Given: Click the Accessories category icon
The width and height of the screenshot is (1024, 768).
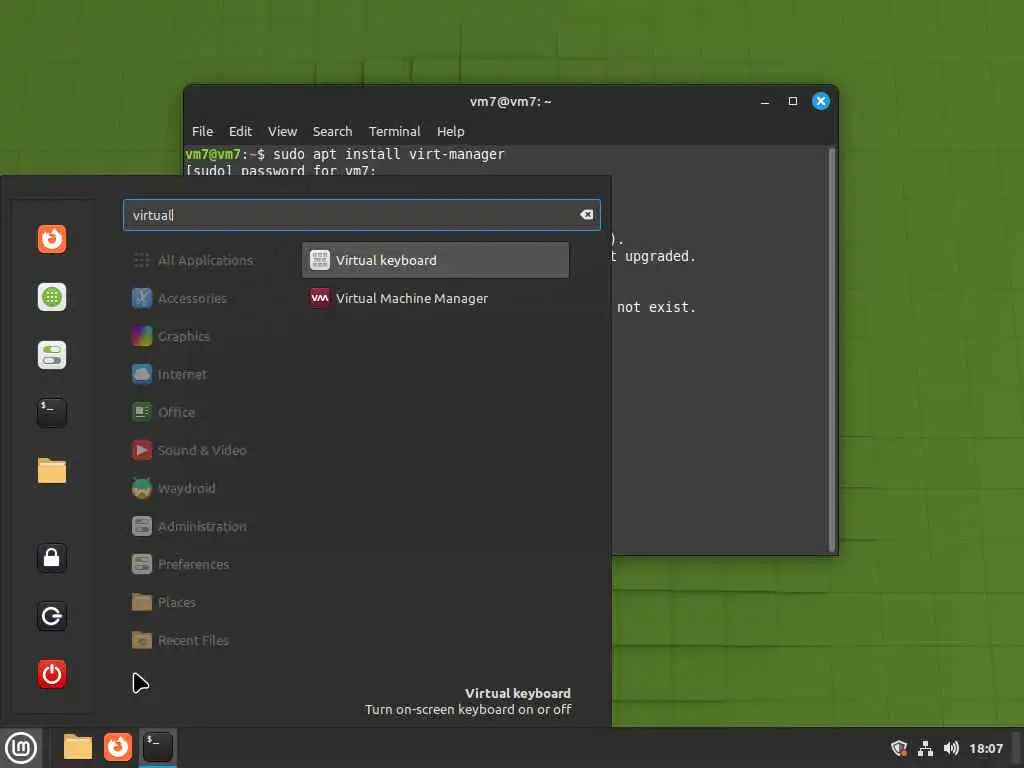Looking at the screenshot, I should [142, 298].
